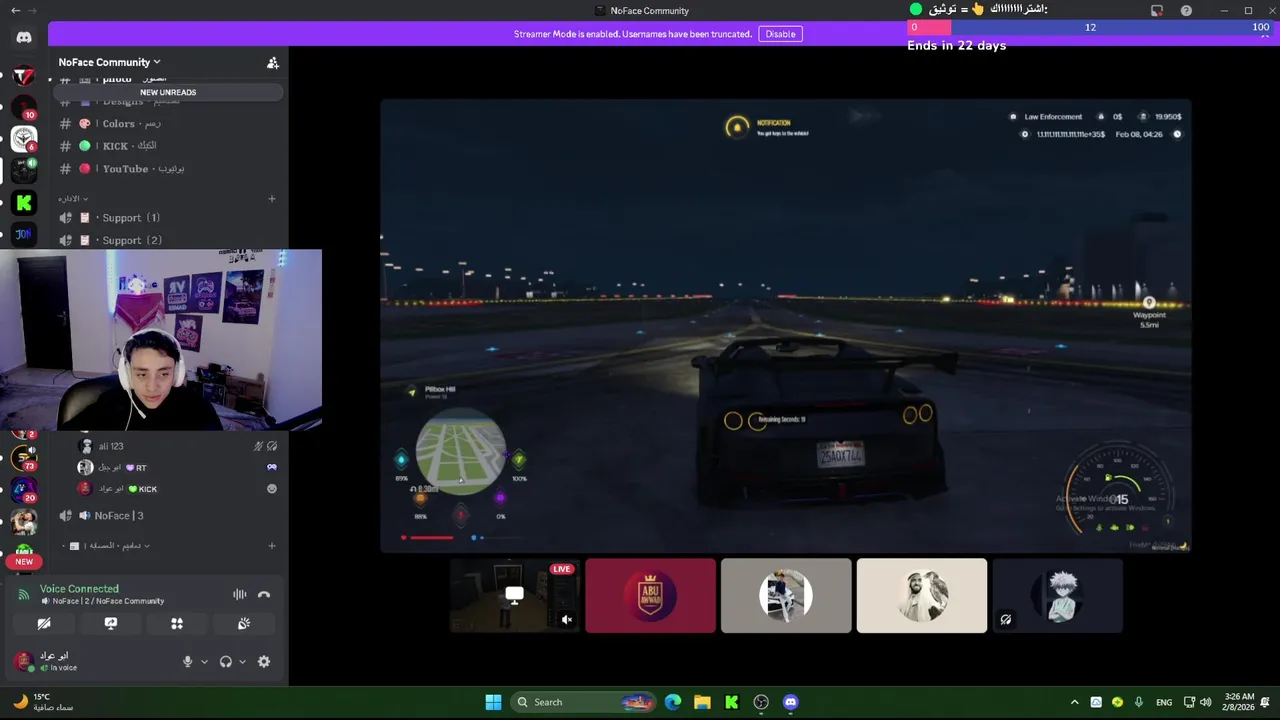Open the red T7 server icon
Image resolution: width=1280 pixels, height=720 pixels.
(24, 76)
